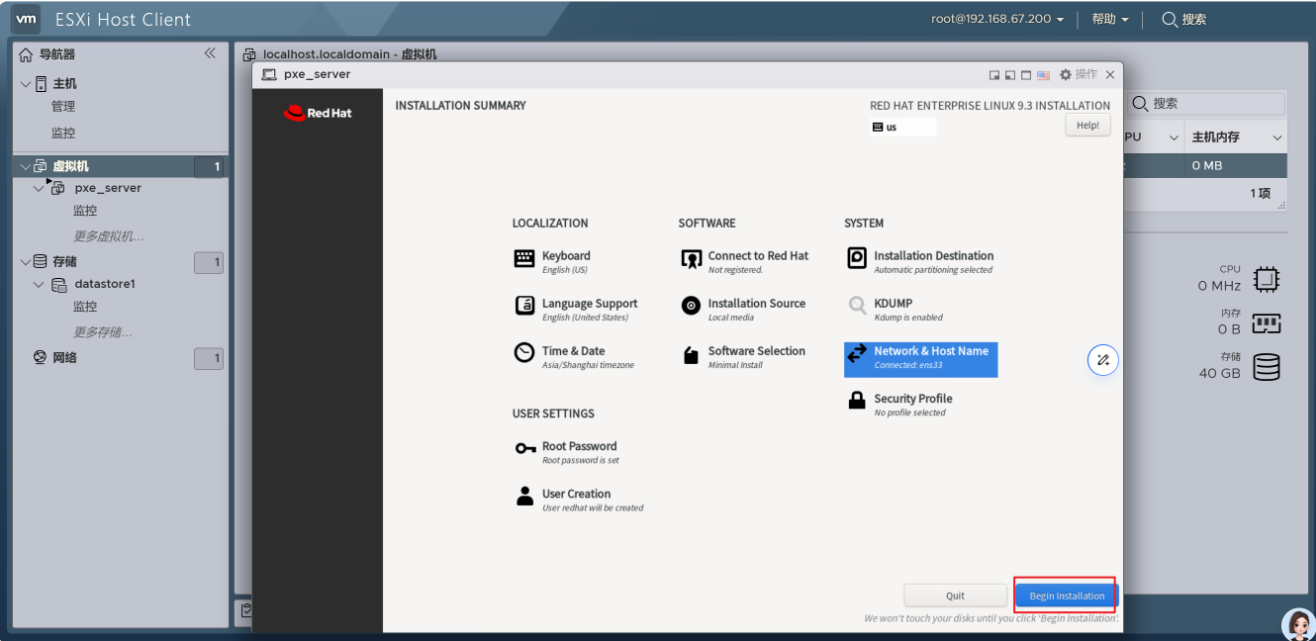Click the Red Hat logo

click(318, 113)
